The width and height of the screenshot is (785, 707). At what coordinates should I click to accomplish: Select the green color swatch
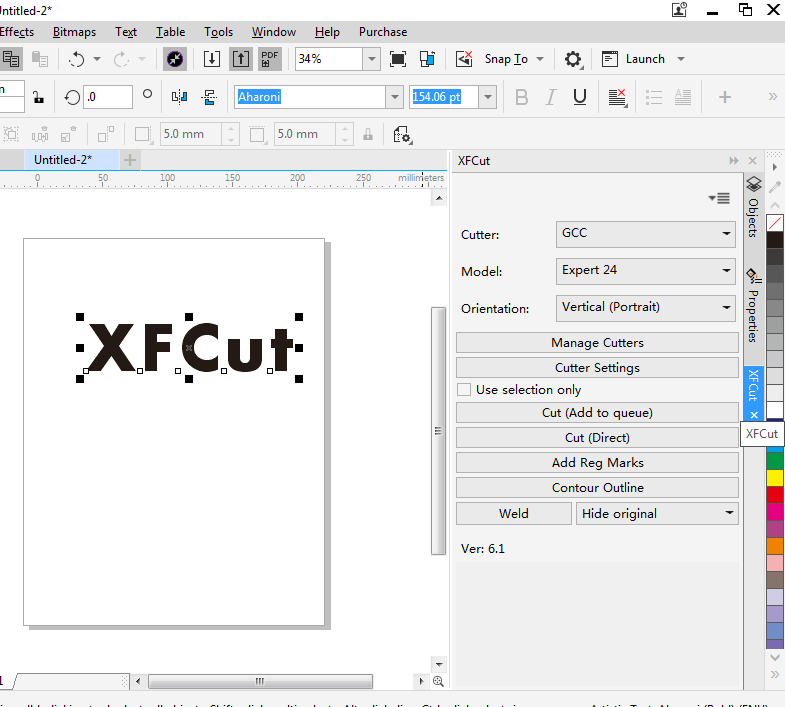[x=774, y=461]
